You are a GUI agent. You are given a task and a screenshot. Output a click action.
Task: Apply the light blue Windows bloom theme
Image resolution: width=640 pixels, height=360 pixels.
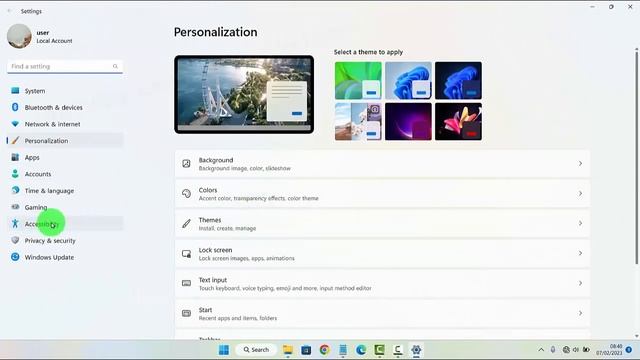click(408, 80)
